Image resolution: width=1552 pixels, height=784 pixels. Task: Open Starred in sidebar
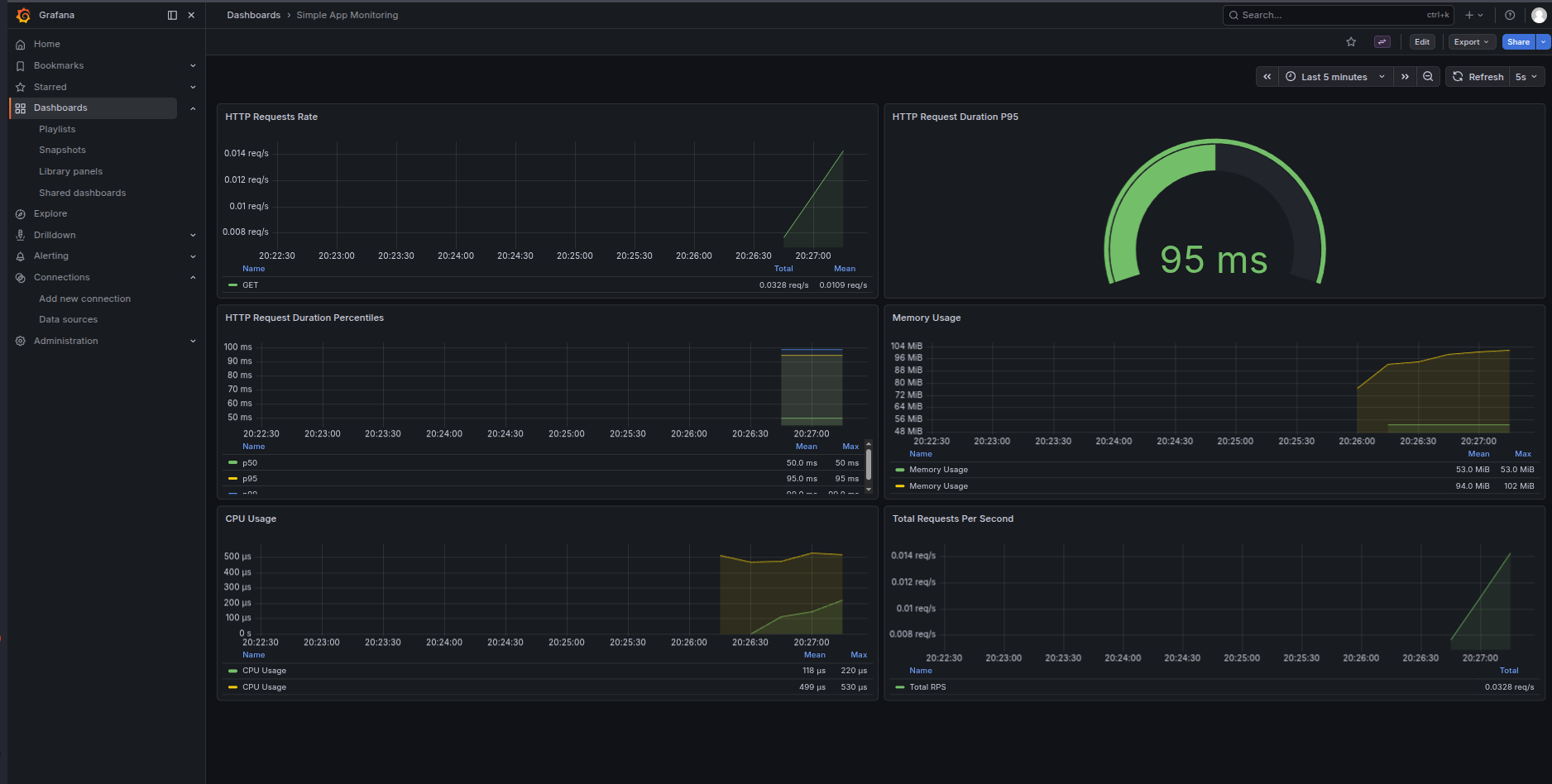point(50,87)
